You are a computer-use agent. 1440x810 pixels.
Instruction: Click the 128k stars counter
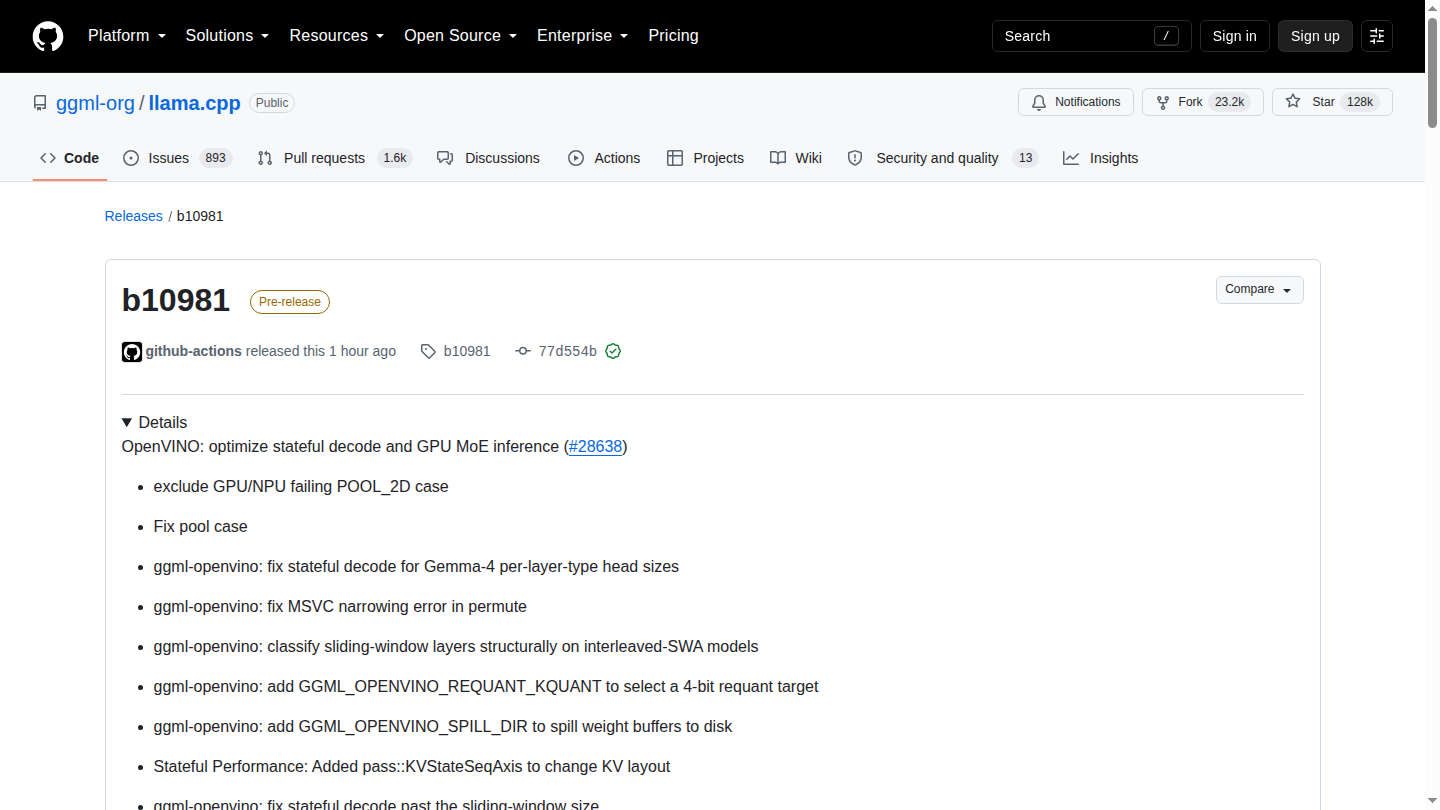(x=1359, y=102)
